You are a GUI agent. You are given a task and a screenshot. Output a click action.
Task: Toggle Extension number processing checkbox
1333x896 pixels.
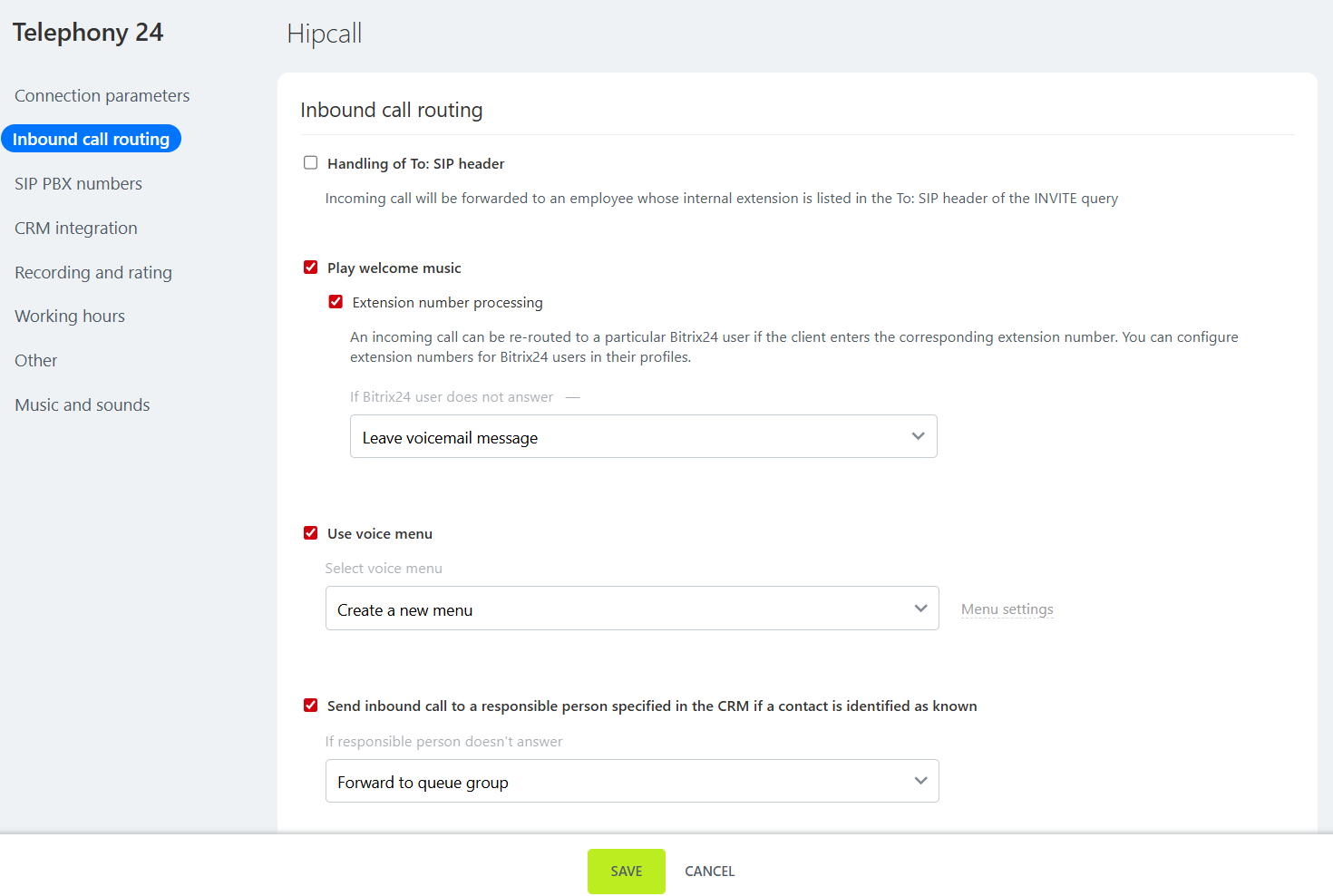(x=336, y=302)
